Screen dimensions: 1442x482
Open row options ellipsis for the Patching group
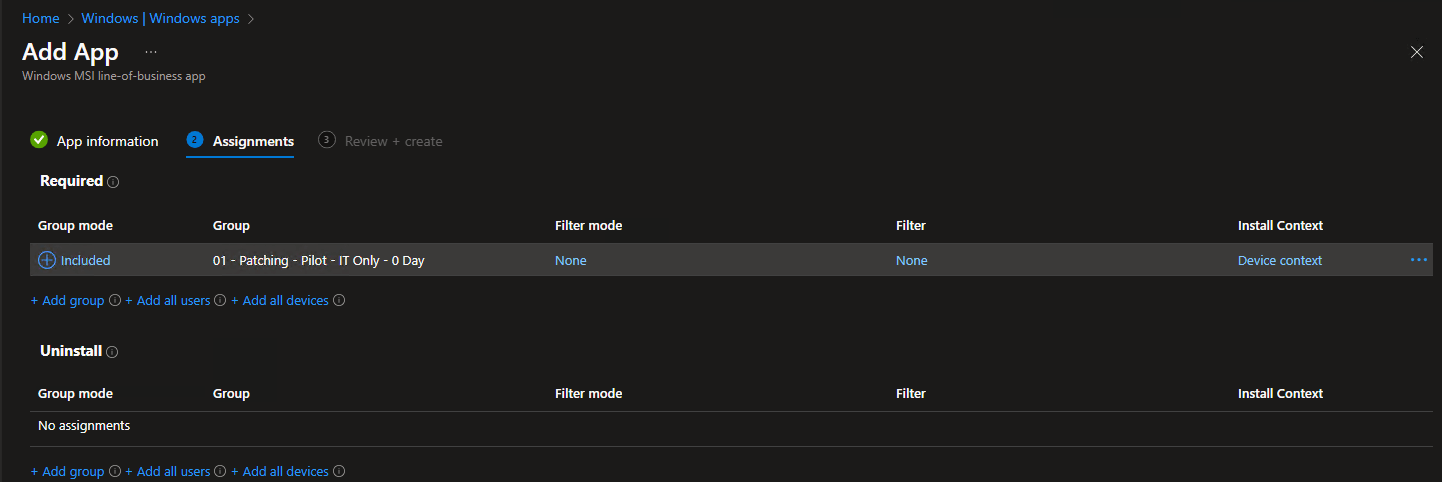click(1419, 260)
